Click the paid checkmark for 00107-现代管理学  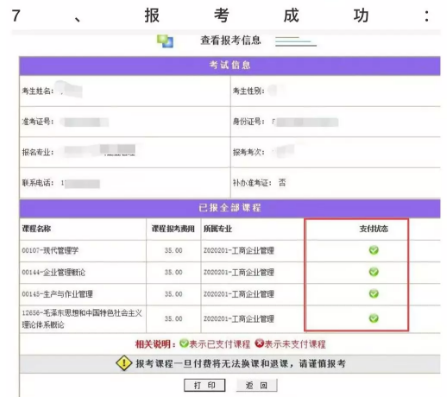(x=374, y=250)
